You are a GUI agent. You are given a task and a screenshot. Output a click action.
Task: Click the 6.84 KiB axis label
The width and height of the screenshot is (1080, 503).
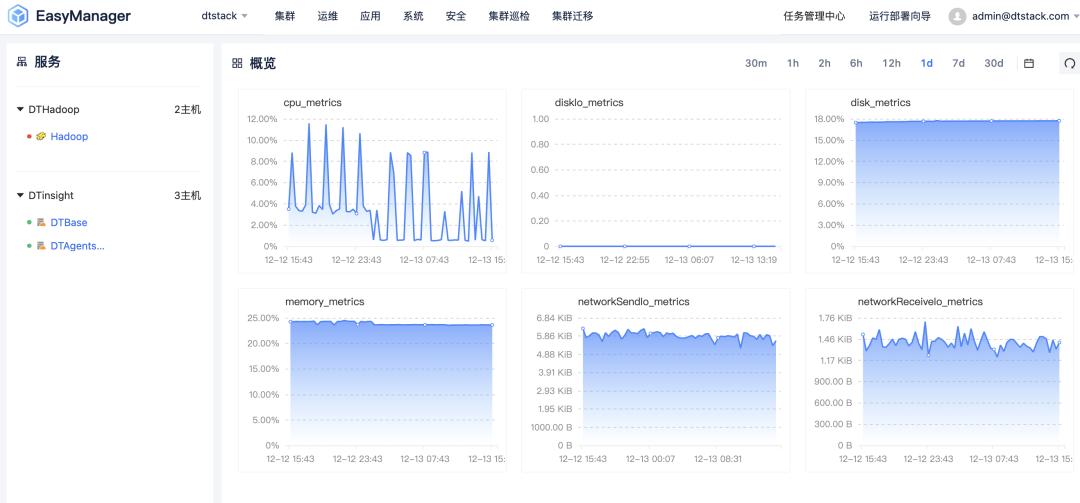coord(556,318)
